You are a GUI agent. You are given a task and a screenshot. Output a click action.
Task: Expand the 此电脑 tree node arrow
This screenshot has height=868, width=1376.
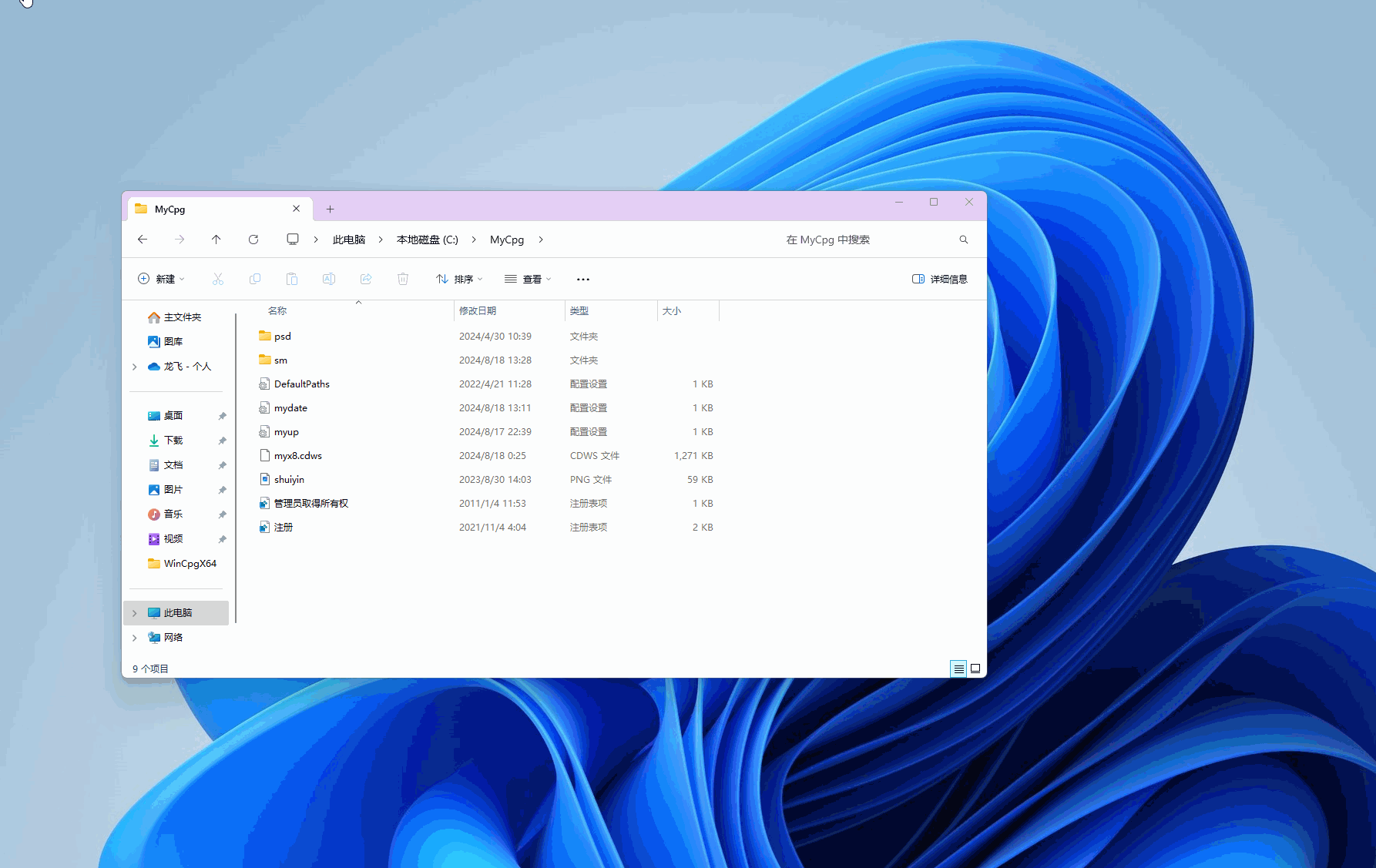pyautogui.click(x=135, y=613)
